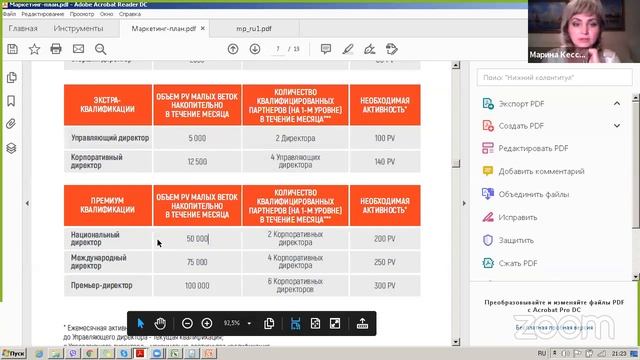This screenshot has height=360, width=640.
Task: Open the stamp tool in the toolbar
Action: pos(392,49)
